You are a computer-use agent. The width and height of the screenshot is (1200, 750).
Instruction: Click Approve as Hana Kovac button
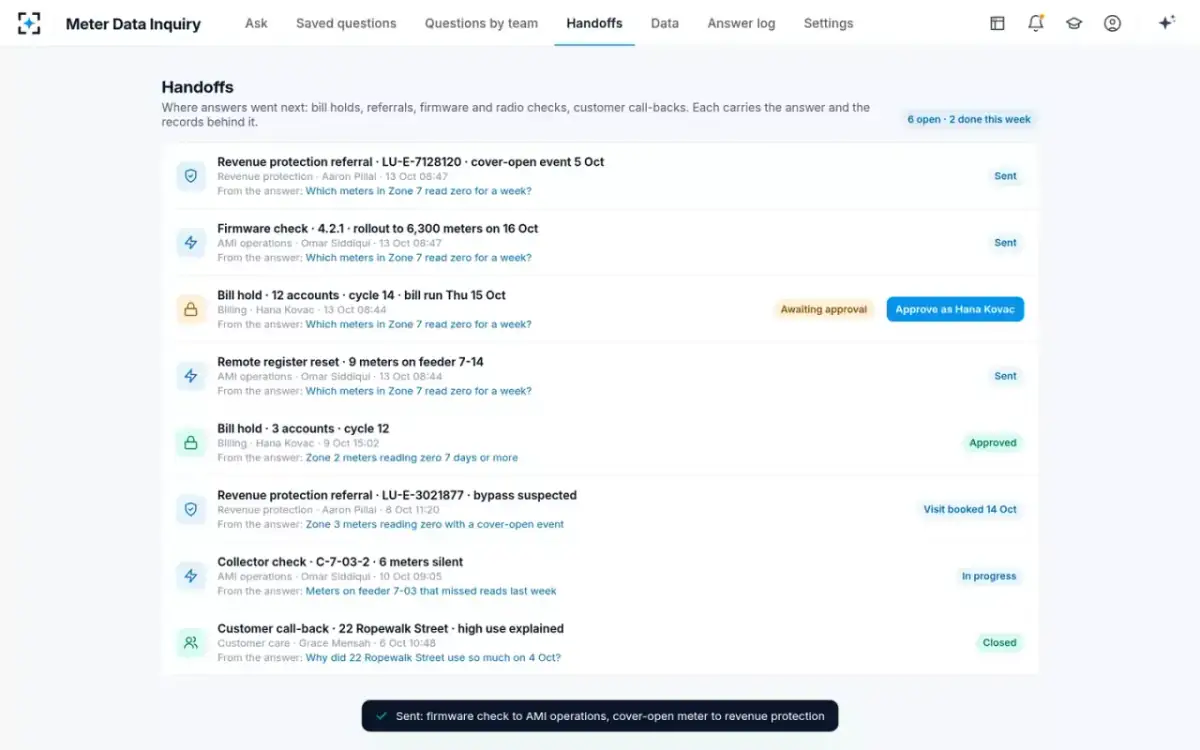click(955, 310)
